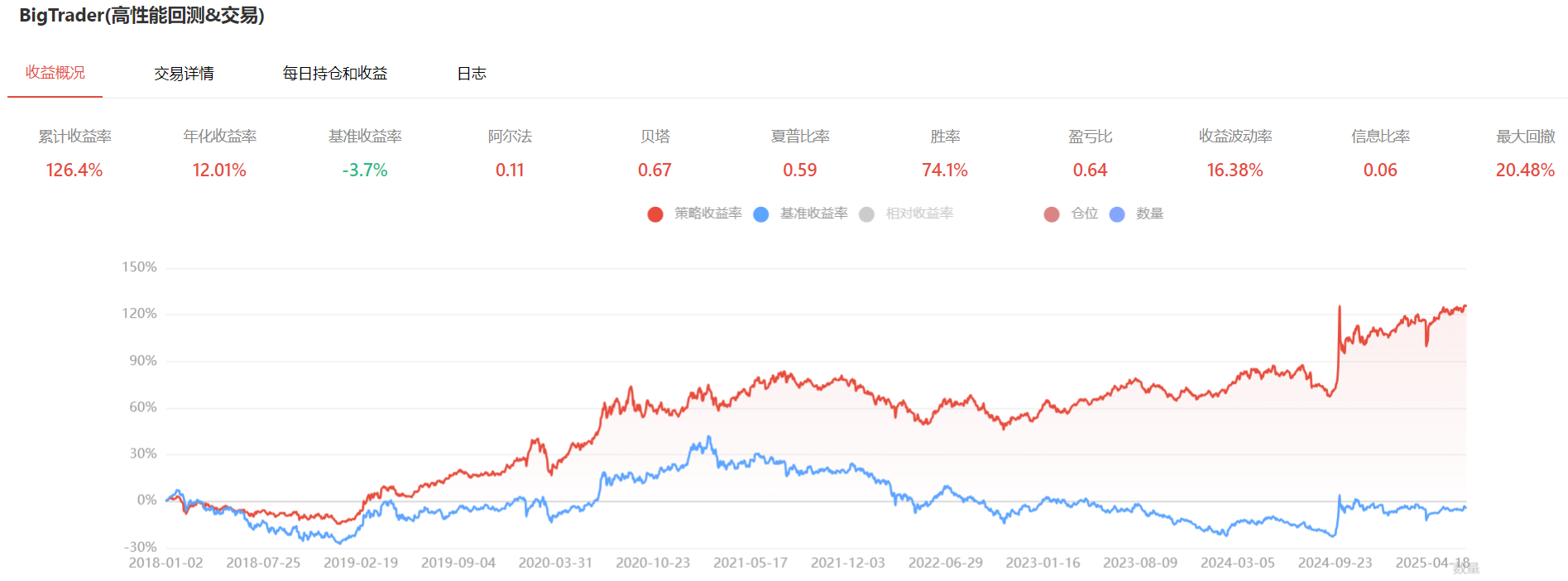Click the BigTrader(高性能回测&交易) title
The width and height of the screenshot is (1568, 581).
(141, 16)
